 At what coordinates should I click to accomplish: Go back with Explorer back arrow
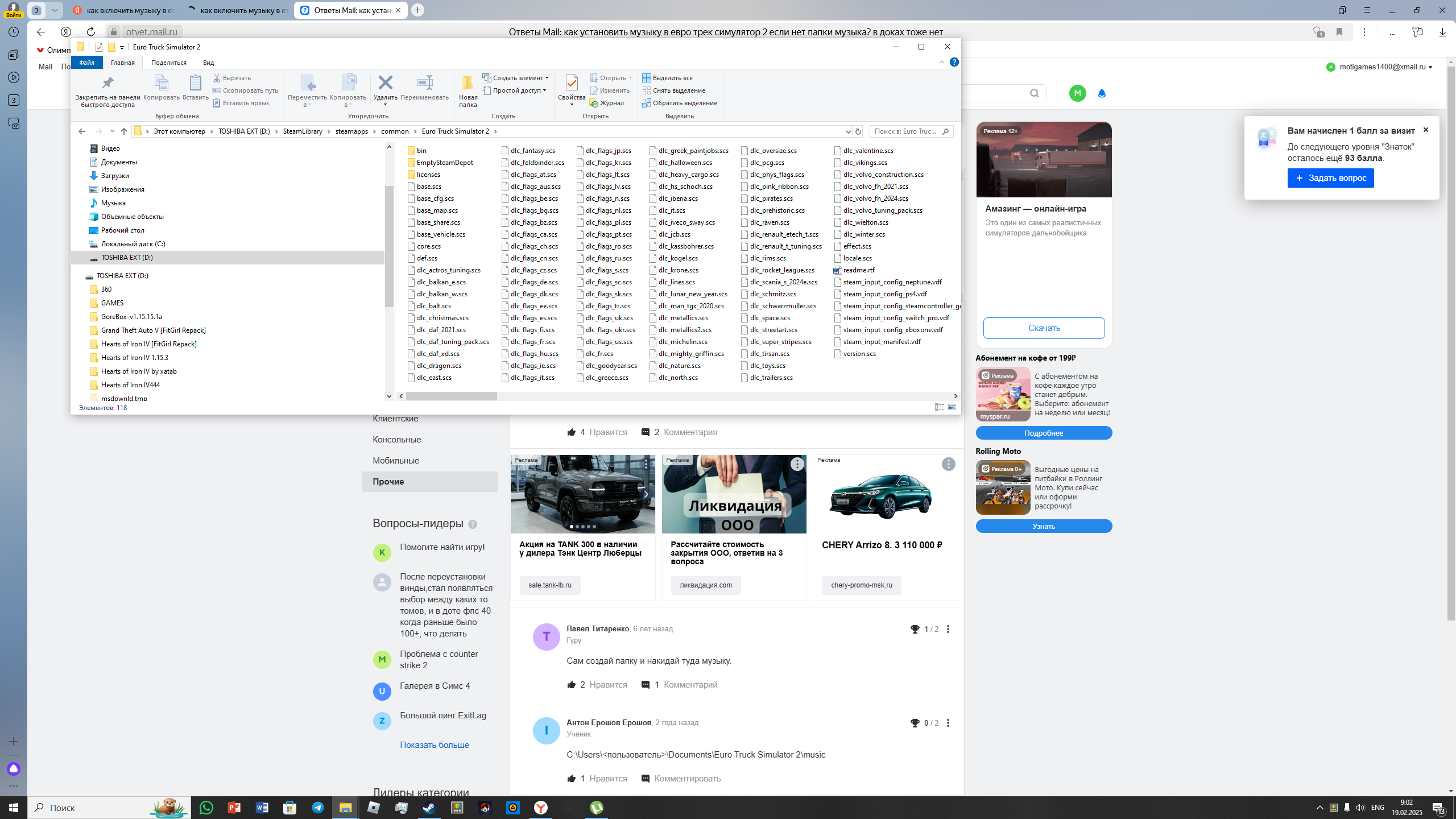(x=82, y=131)
